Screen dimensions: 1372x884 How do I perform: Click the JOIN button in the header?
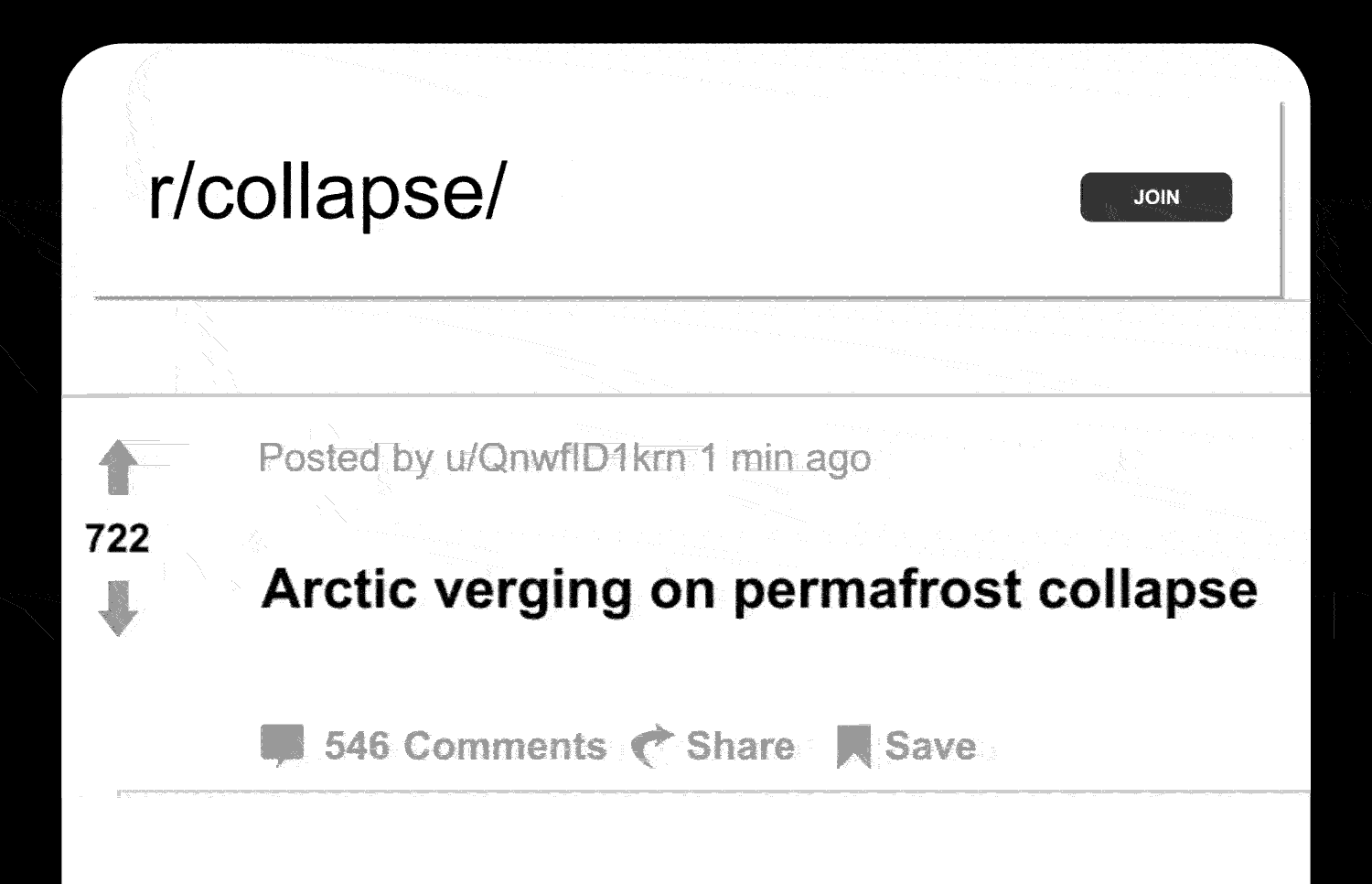tap(1155, 197)
